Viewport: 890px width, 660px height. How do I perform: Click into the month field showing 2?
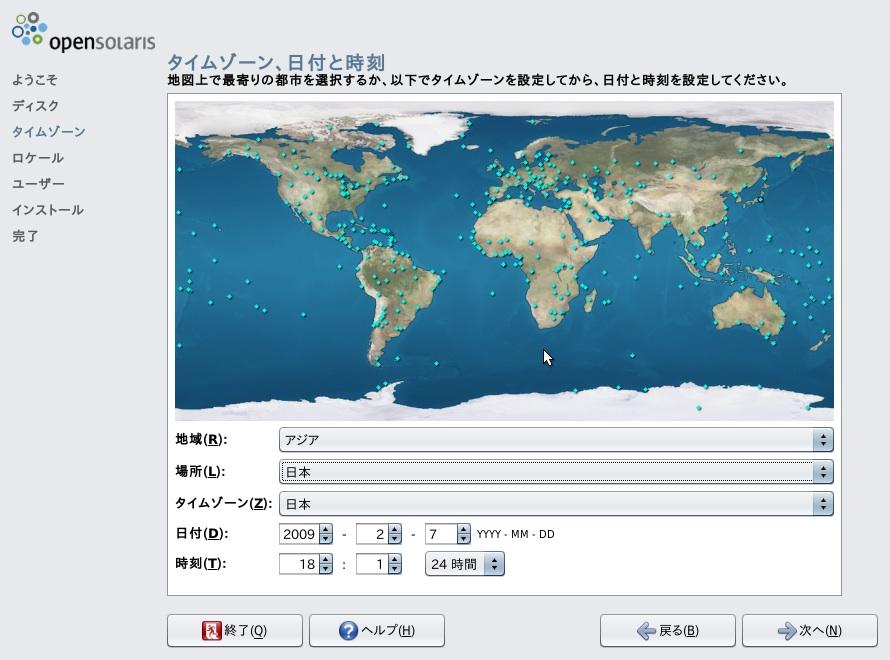pyautogui.click(x=372, y=534)
